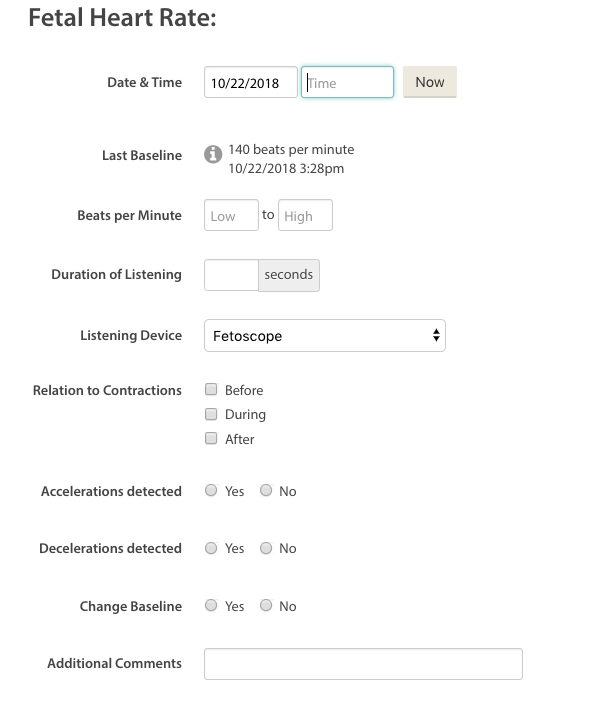Screen dimensions: 608x712
Task: Click the Fetoscope dropdown arrows
Action: click(x=436, y=335)
